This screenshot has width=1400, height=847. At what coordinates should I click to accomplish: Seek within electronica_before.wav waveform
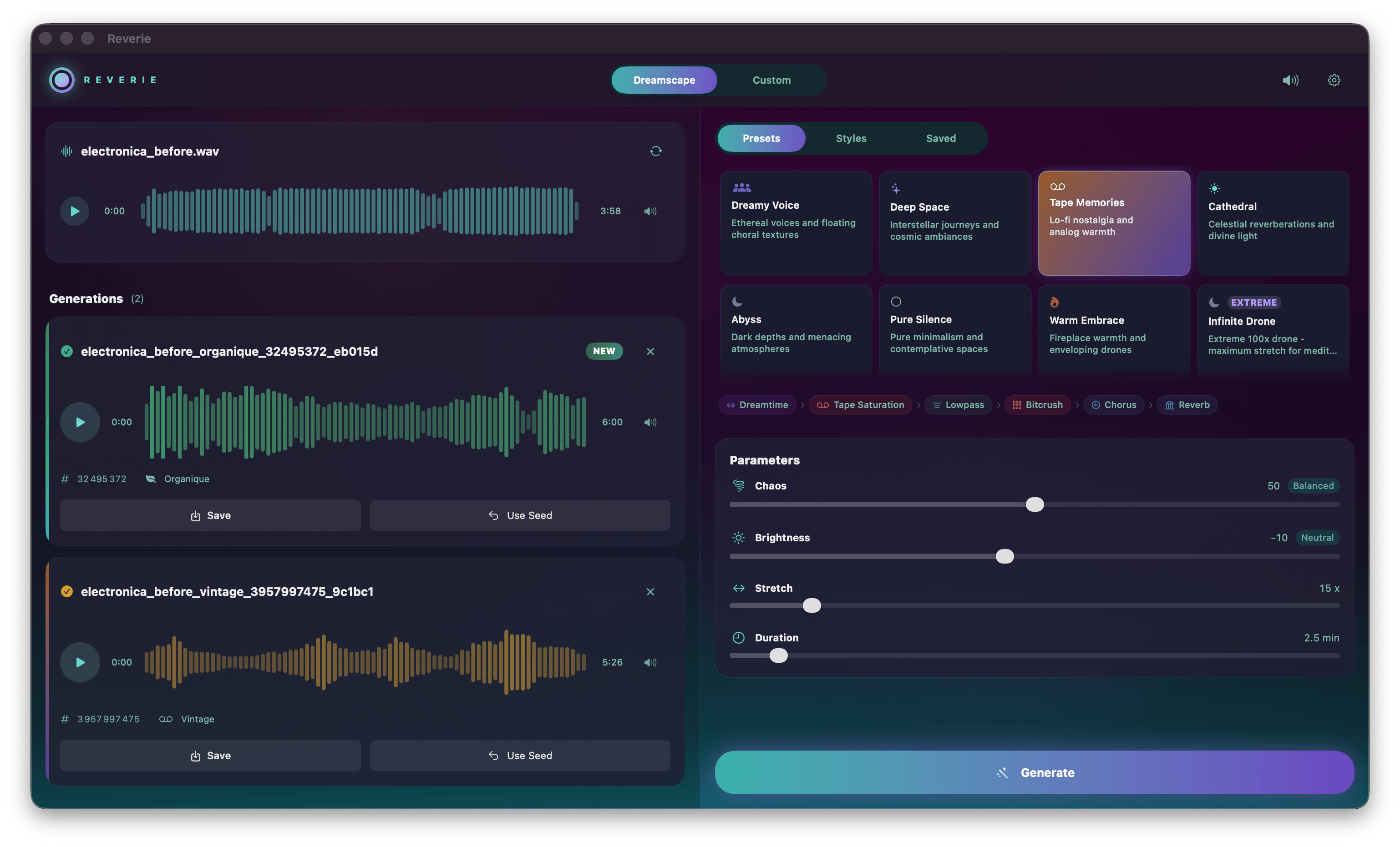coord(360,211)
